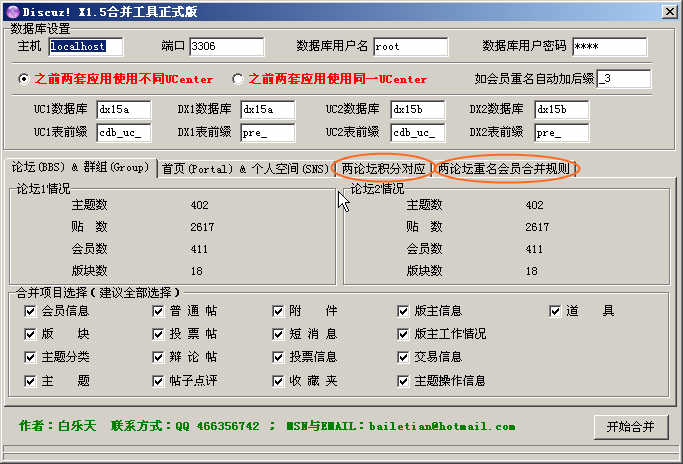Uncheck the 主题分类 checkbox
The height and width of the screenshot is (464, 683).
click(x=30, y=357)
